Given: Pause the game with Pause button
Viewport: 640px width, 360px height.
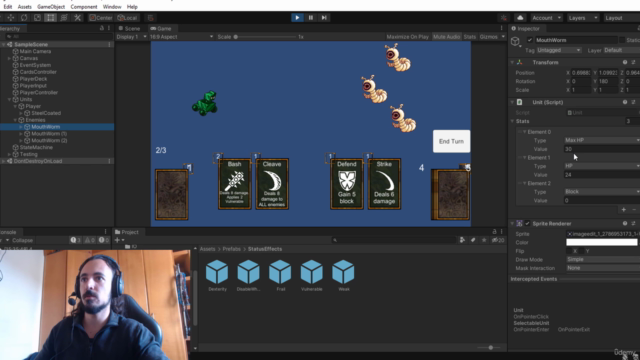Looking at the screenshot, I should [x=311, y=18].
